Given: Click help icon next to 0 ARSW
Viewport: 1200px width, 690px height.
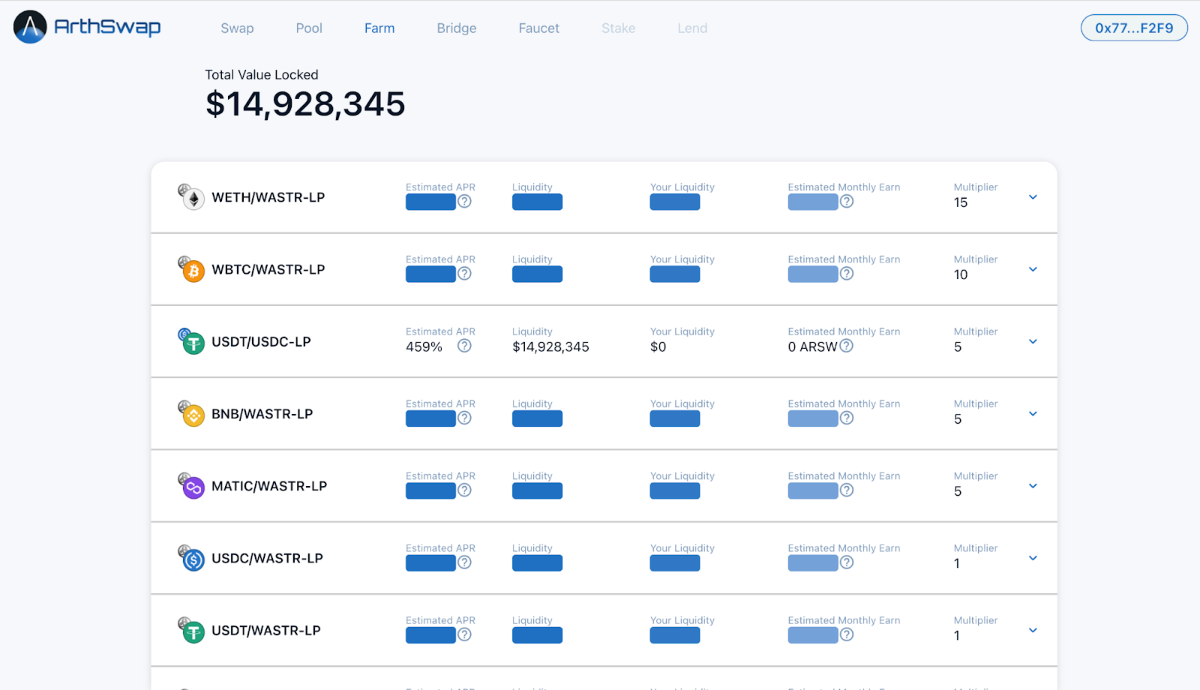Looking at the screenshot, I should [x=846, y=346].
